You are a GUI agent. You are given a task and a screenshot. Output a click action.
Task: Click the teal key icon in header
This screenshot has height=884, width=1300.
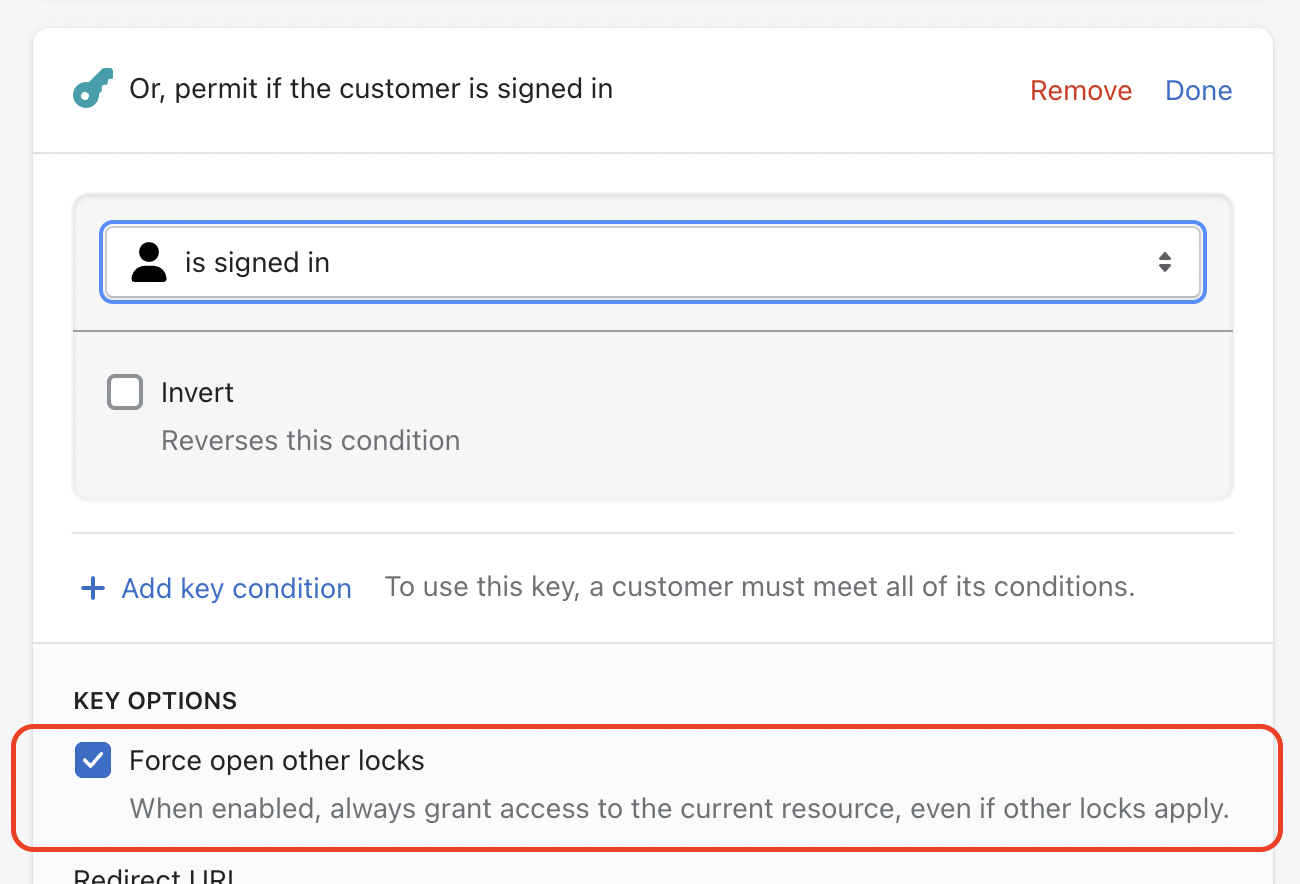click(93, 88)
